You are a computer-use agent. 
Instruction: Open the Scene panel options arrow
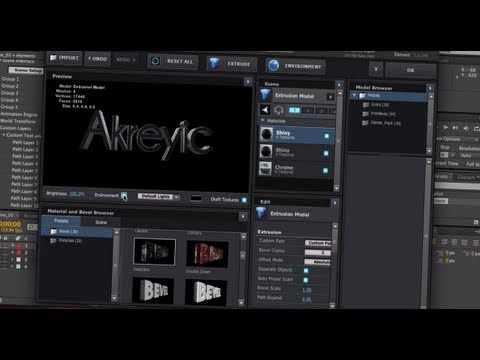pos(339,85)
